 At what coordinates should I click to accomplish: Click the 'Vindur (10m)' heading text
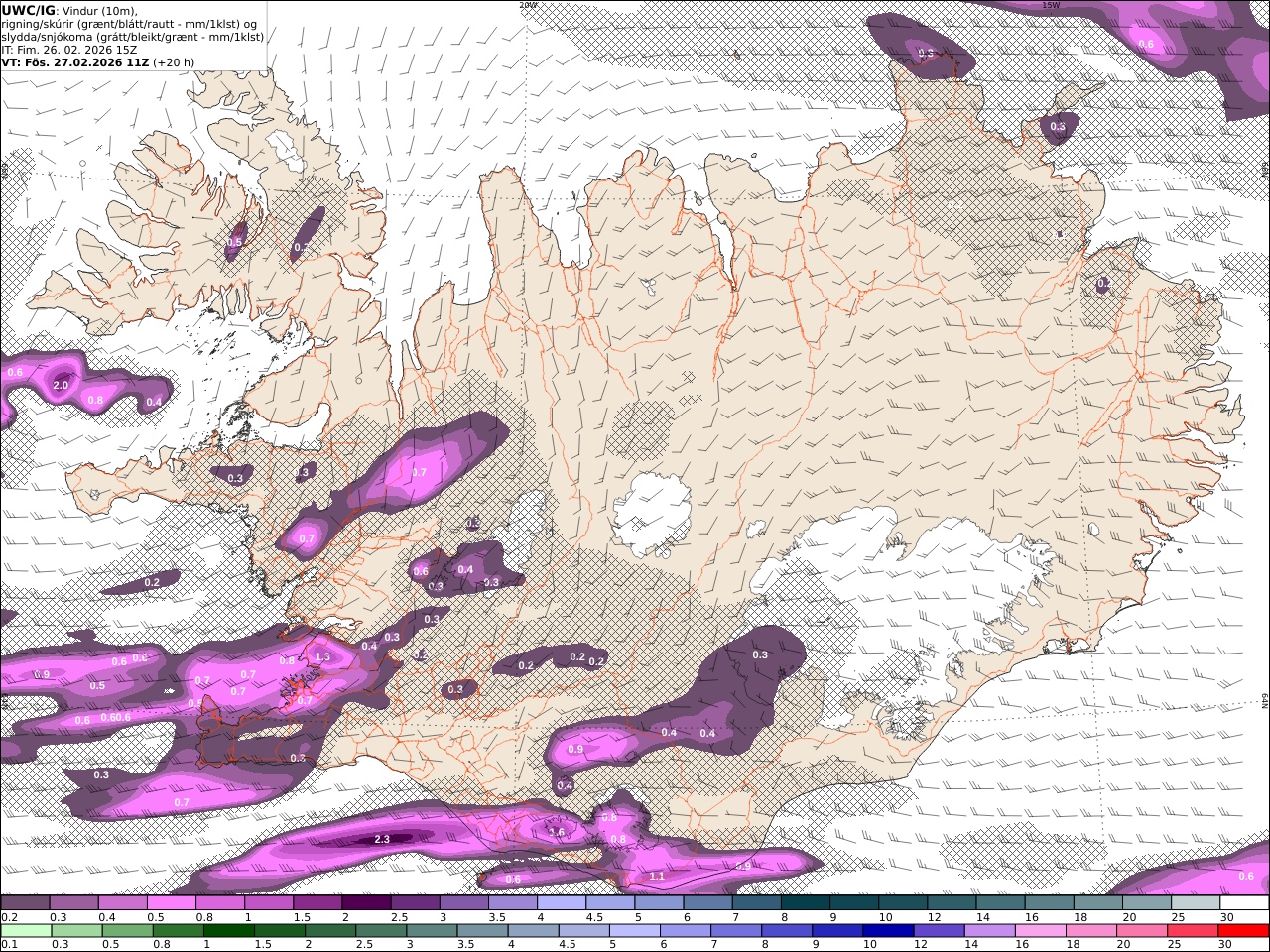tap(100, 11)
